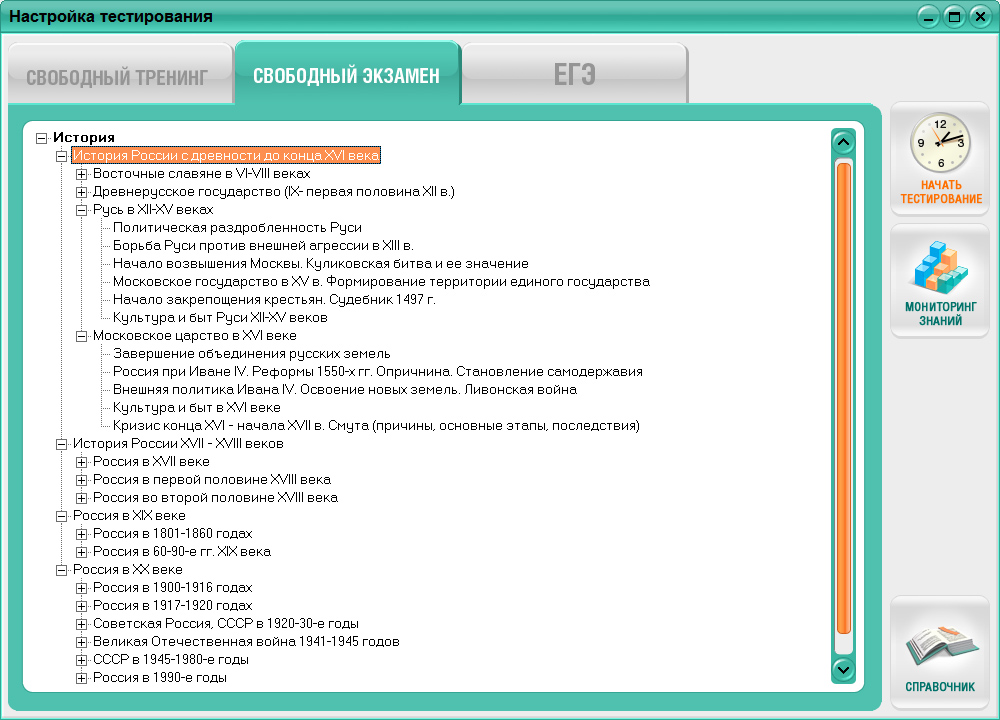Collapse История России с древности node
This screenshot has height=720, width=1000.
pos(61,156)
